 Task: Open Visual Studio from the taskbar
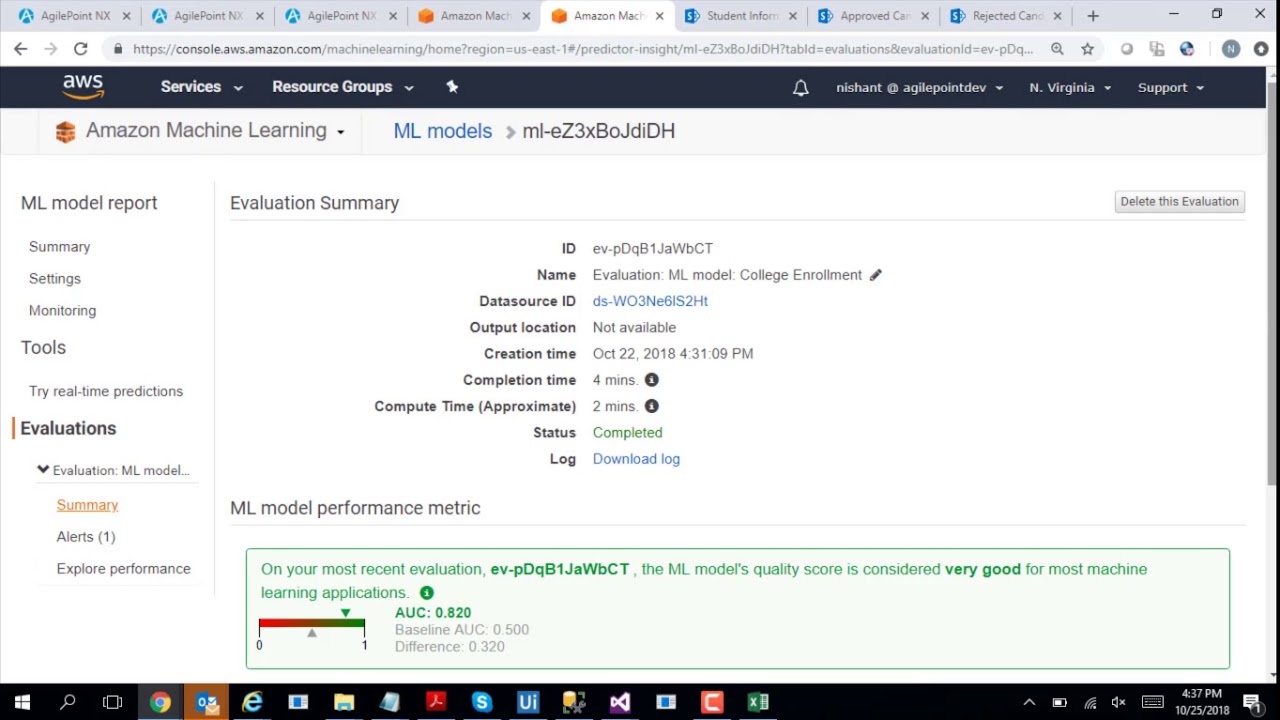pyautogui.click(x=620, y=702)
